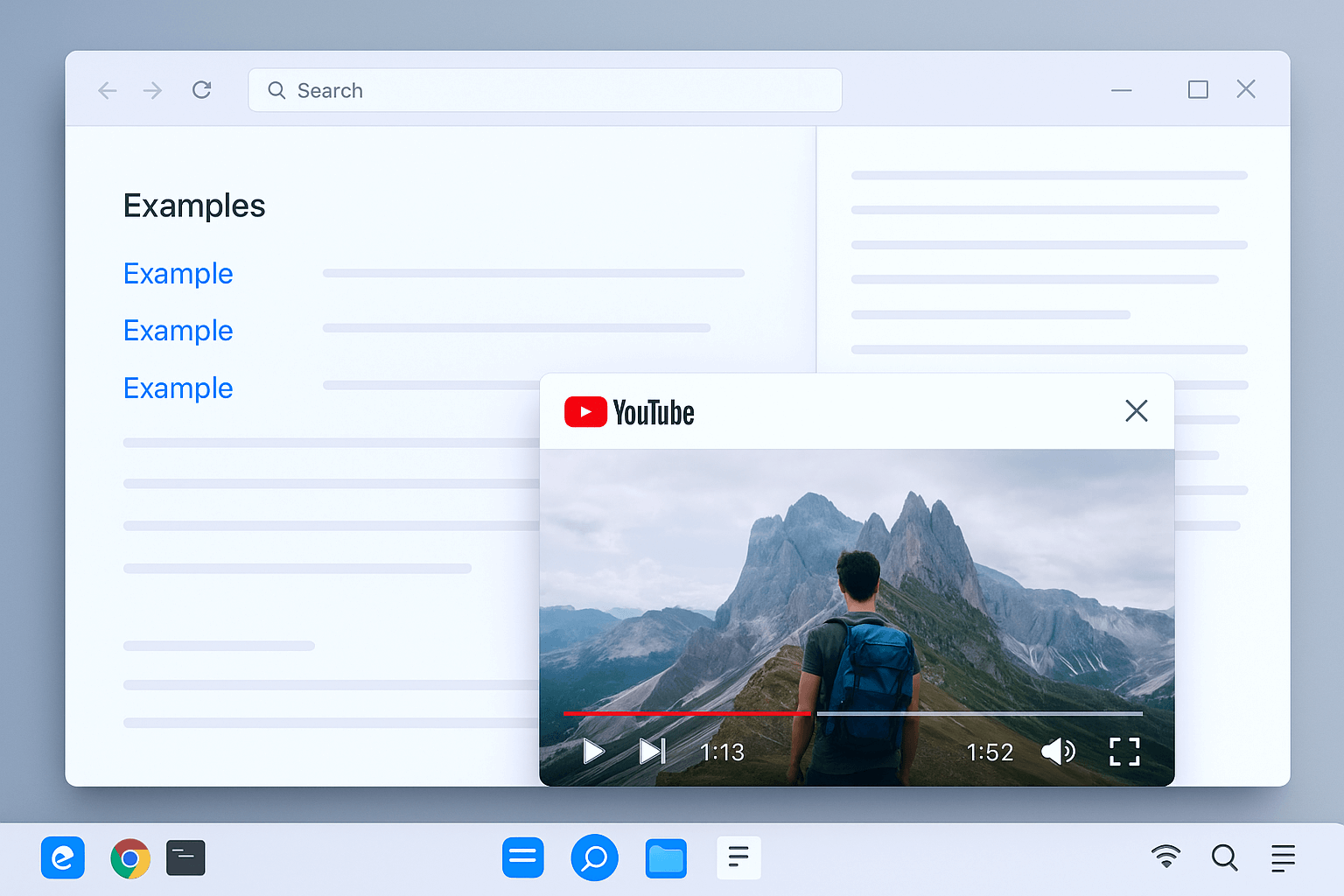This screenshot has width=1344, height=896.
Task: Click the YouTube logo in the popup player
Action: (630, 412)
